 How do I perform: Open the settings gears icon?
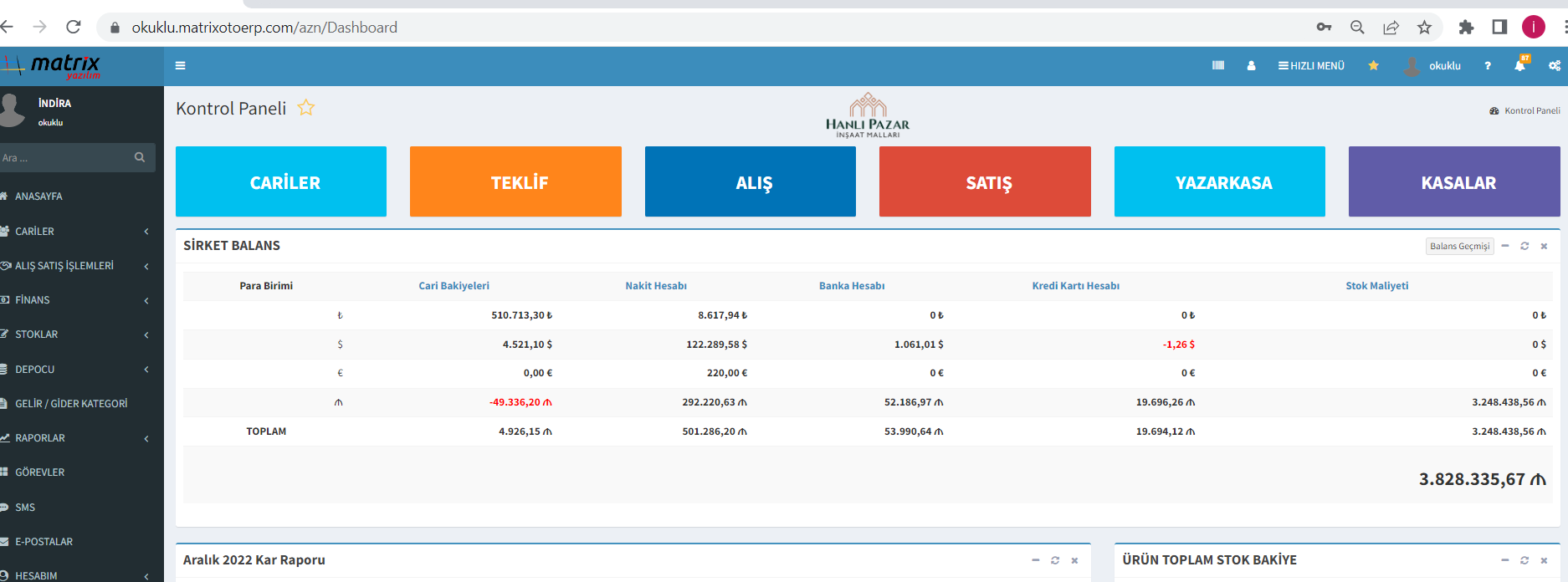[x=1554, y=65]
